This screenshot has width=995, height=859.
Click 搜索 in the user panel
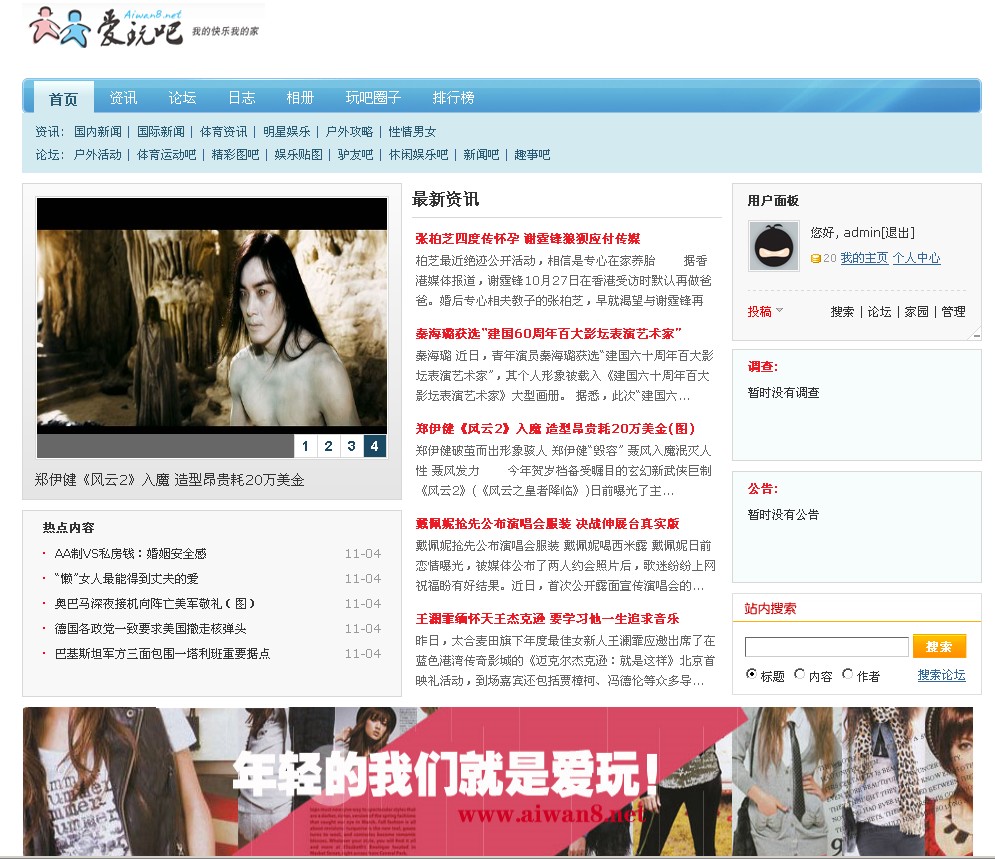(x=843, y=311)
